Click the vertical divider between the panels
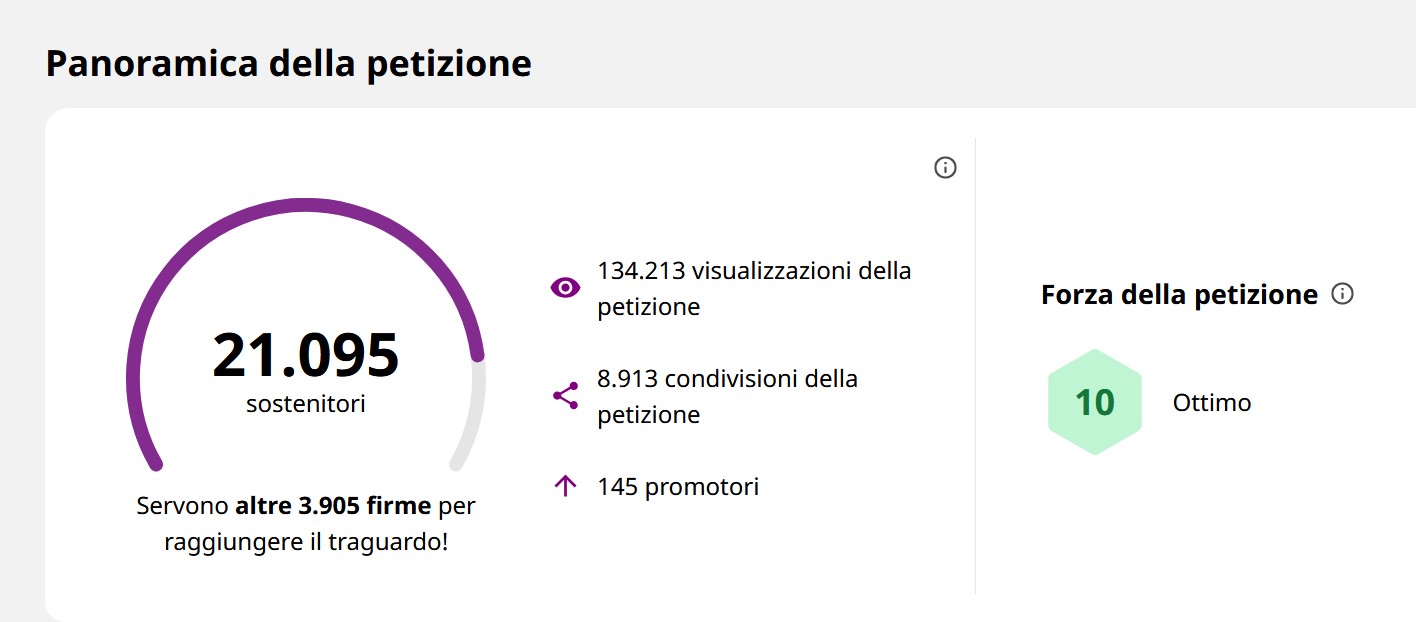 click(975, 366)
